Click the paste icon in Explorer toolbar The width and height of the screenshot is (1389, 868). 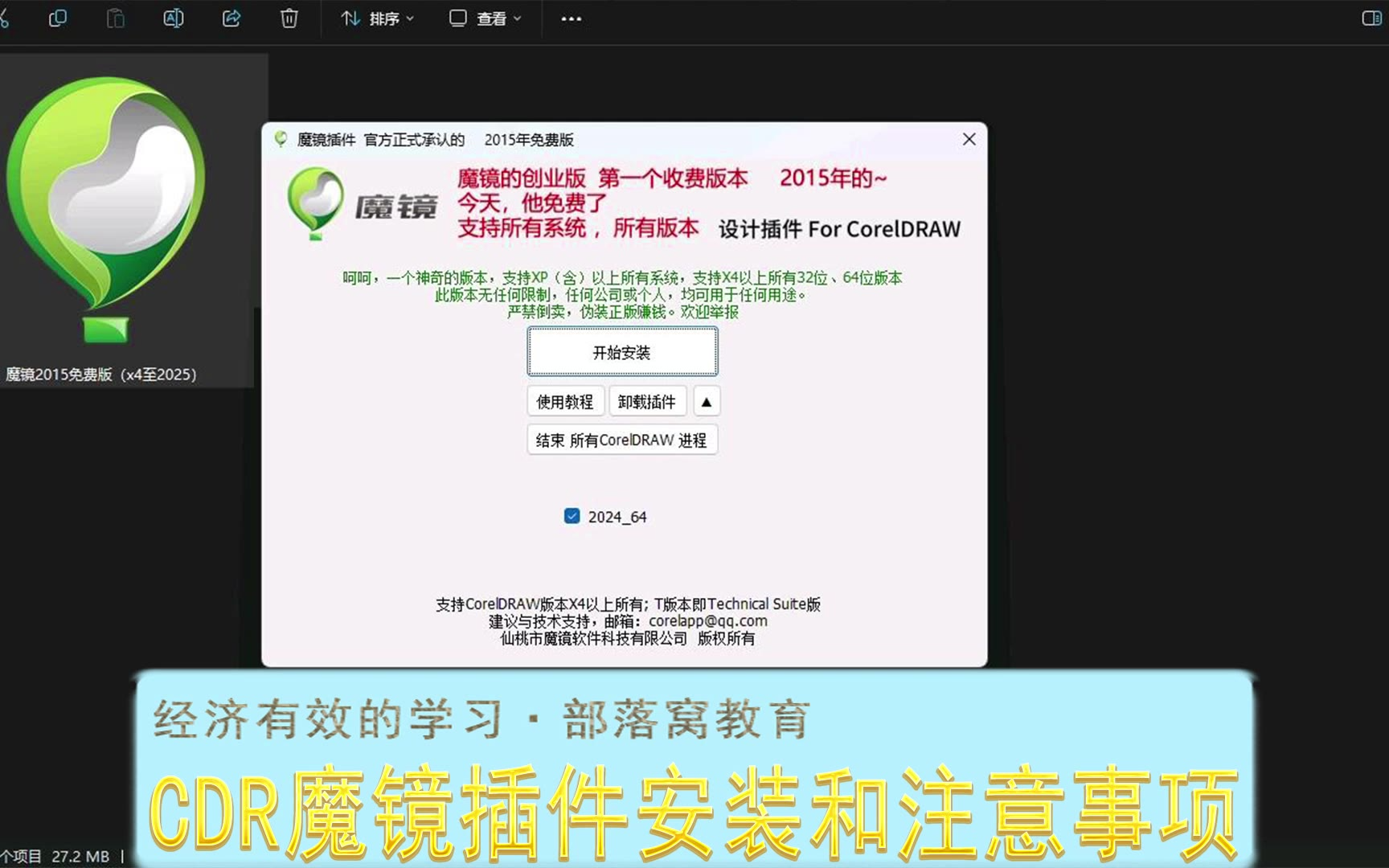click(x=116, y=18)
